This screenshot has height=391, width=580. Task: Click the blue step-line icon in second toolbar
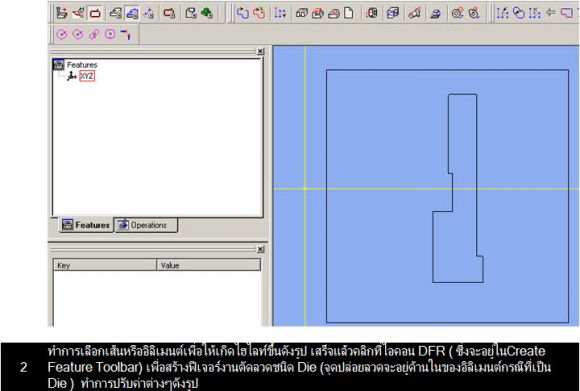pos(126,34)
